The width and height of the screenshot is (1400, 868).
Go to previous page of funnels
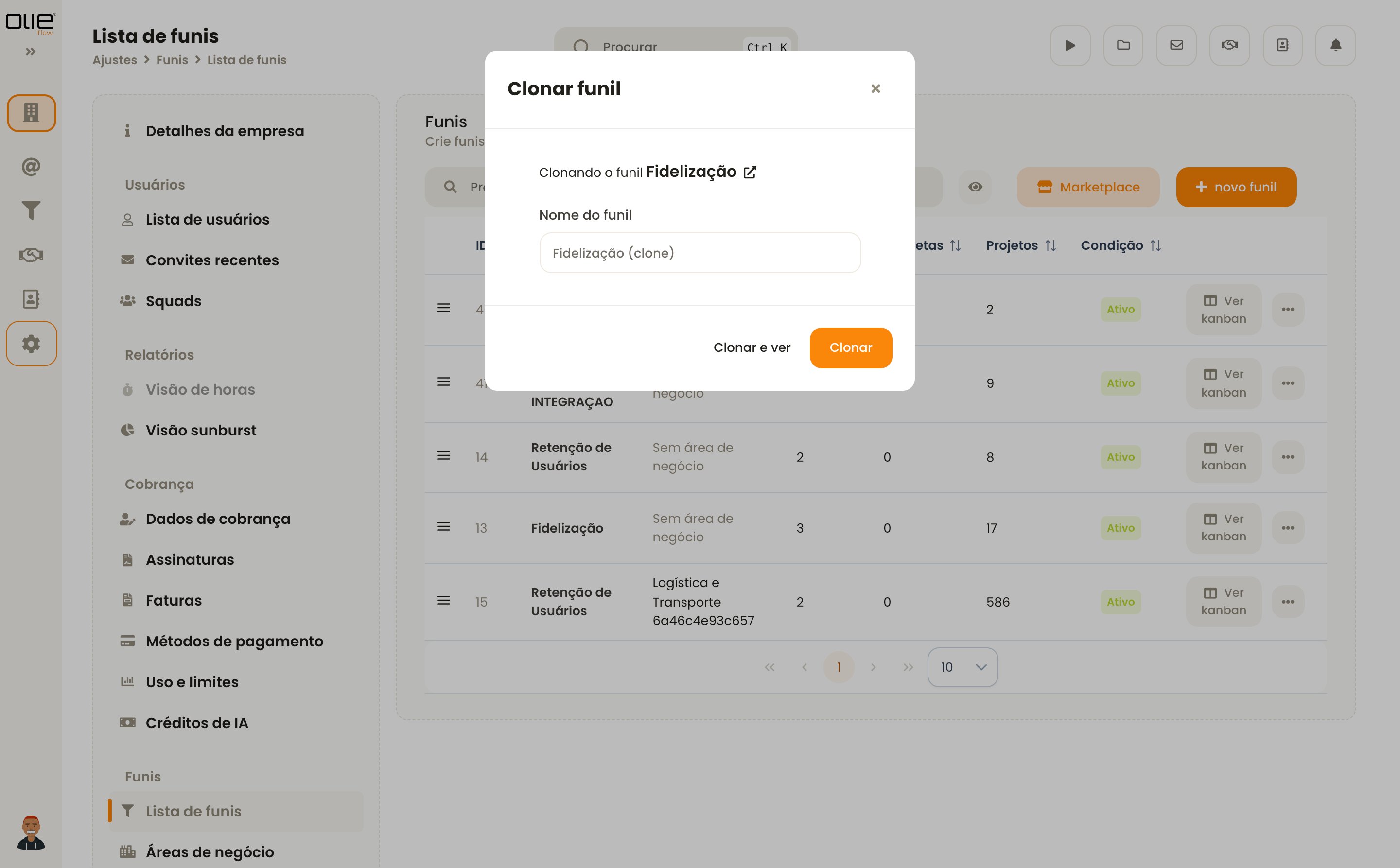tap(805, 667)
